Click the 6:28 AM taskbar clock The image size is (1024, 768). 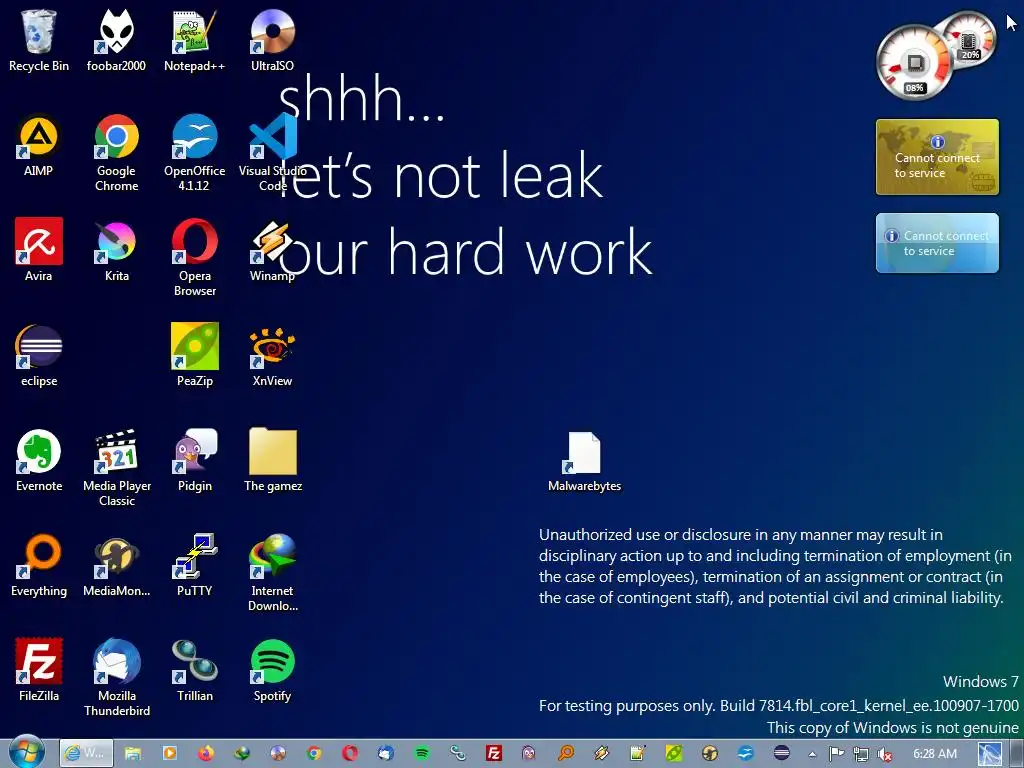pos(935,754)
